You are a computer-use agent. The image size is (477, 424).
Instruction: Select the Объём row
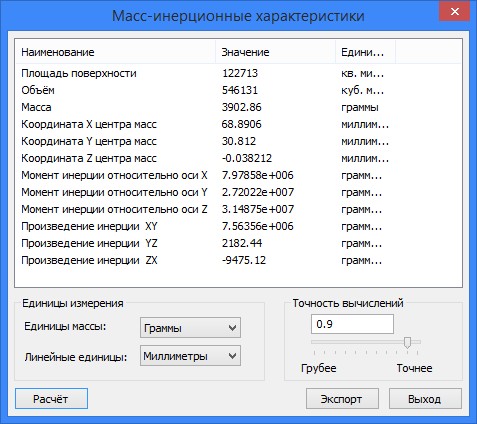point(239,90)
